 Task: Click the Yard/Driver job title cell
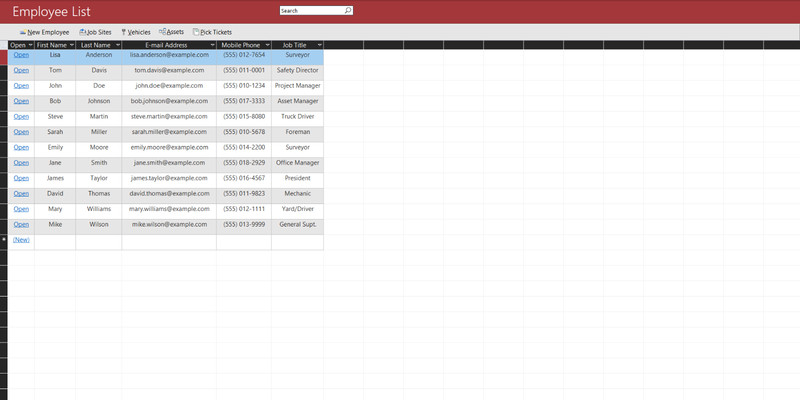coord(297,209)
